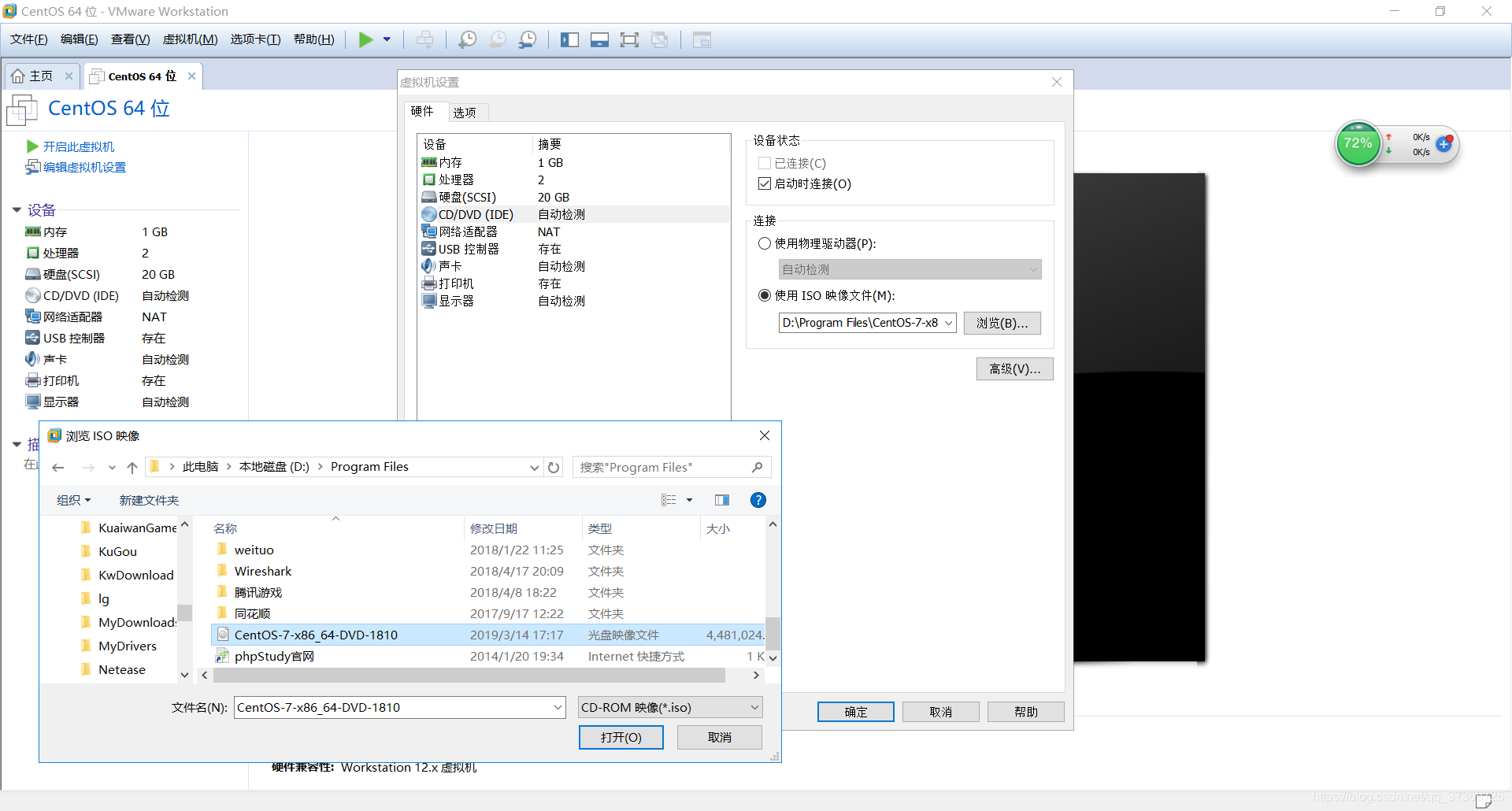Viewport: 1512px width, 811px height.
Task: Click the unity mode toolbar icon
Action: point(660,39)
